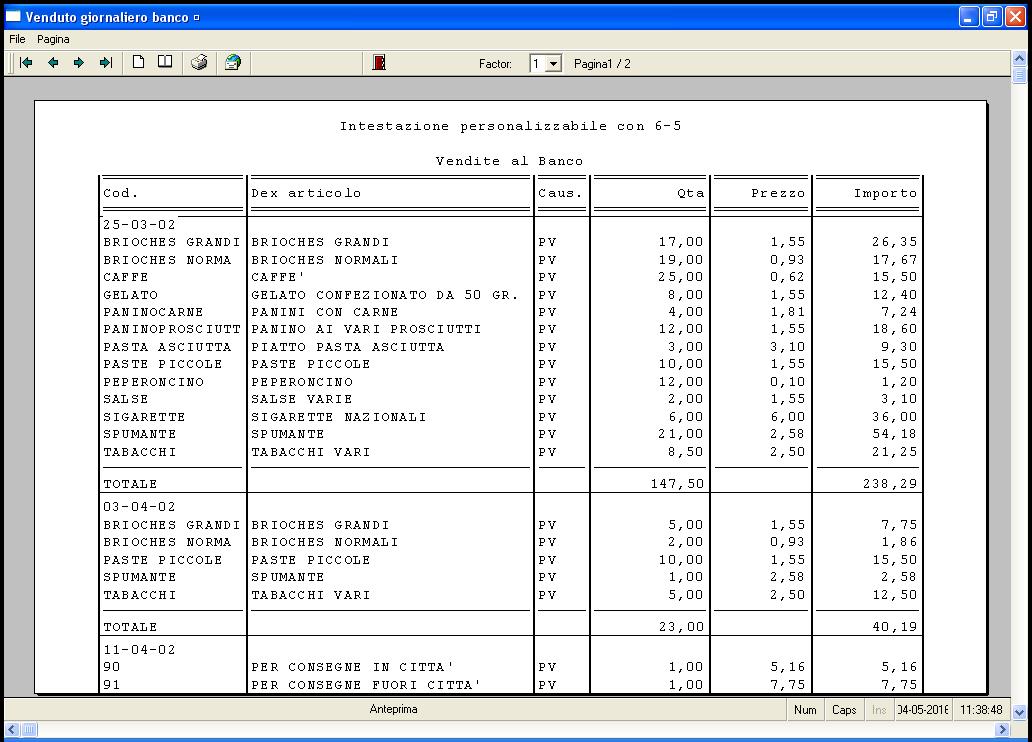Click total quantity 23,00

pyautogui.click(x=681, y=627)
